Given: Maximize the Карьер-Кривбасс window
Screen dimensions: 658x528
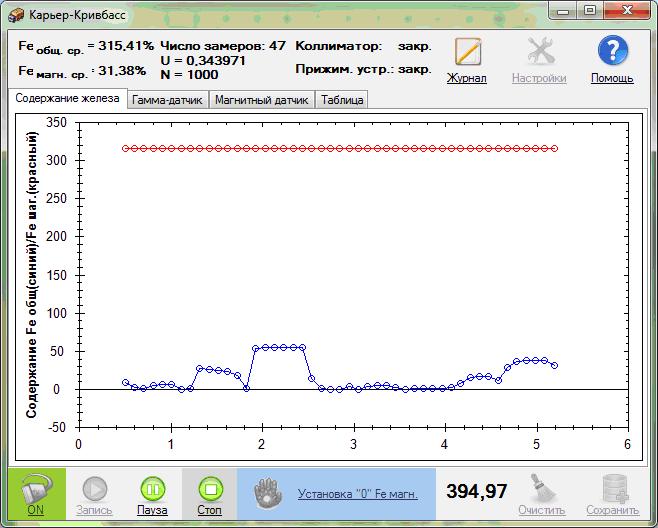Looking at the screenshot, I should (x=590, y=11).
